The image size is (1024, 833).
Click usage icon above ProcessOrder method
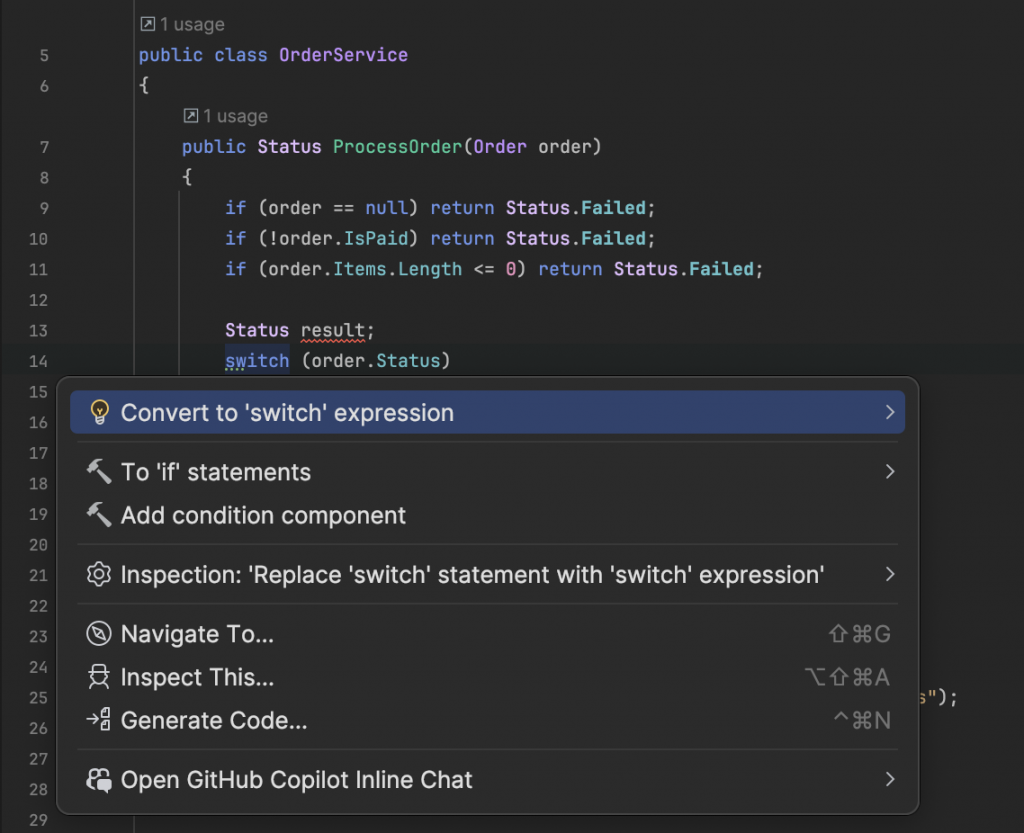pos(190,116)
